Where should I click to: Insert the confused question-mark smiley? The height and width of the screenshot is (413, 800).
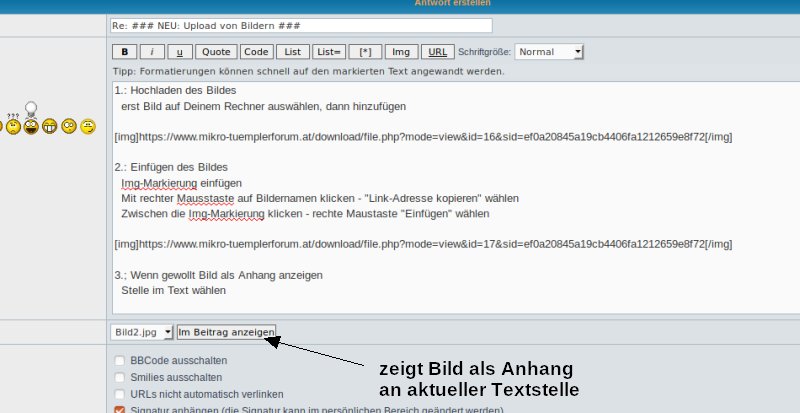pos(12,125)
